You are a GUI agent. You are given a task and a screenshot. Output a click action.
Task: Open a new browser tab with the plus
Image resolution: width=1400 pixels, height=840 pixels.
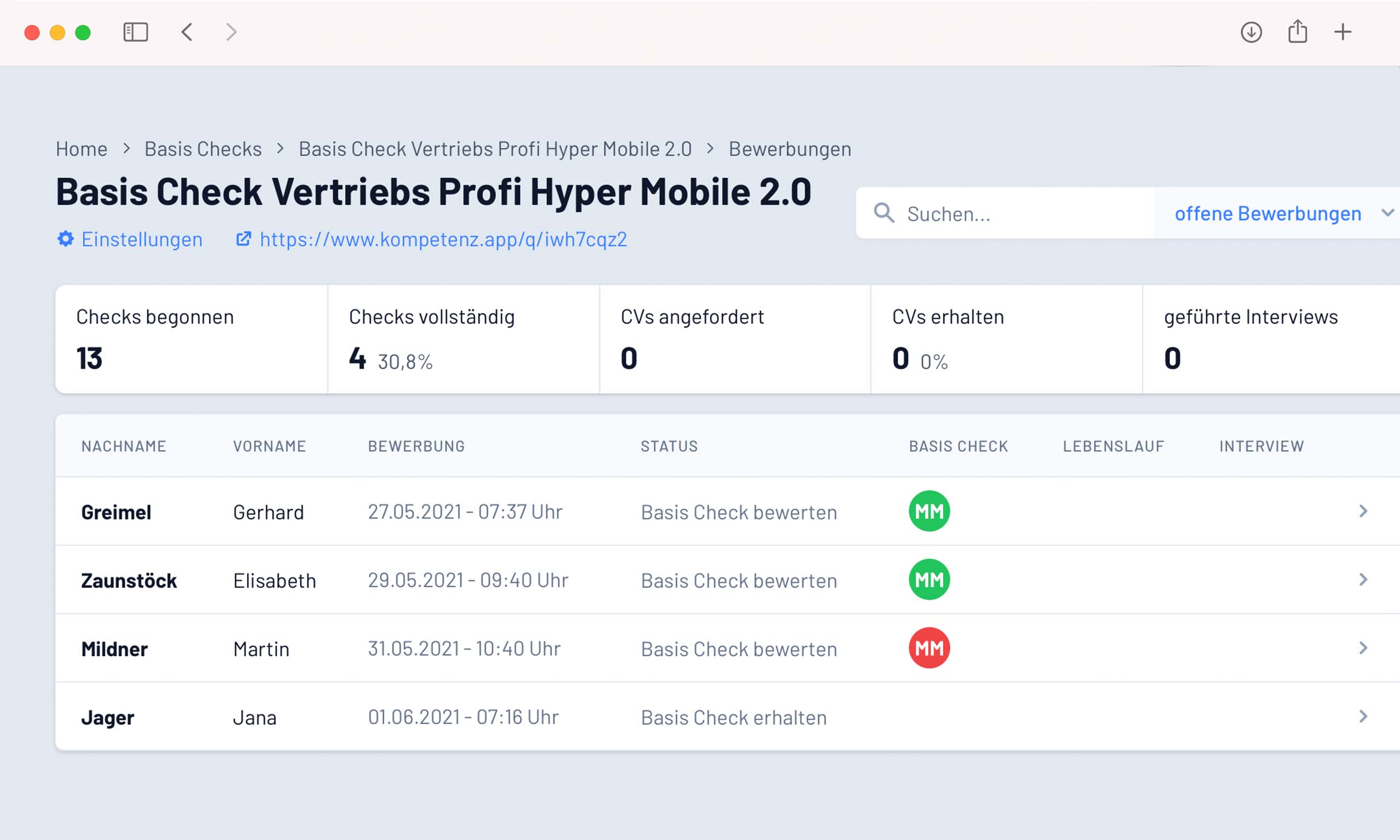[1341, 32]
